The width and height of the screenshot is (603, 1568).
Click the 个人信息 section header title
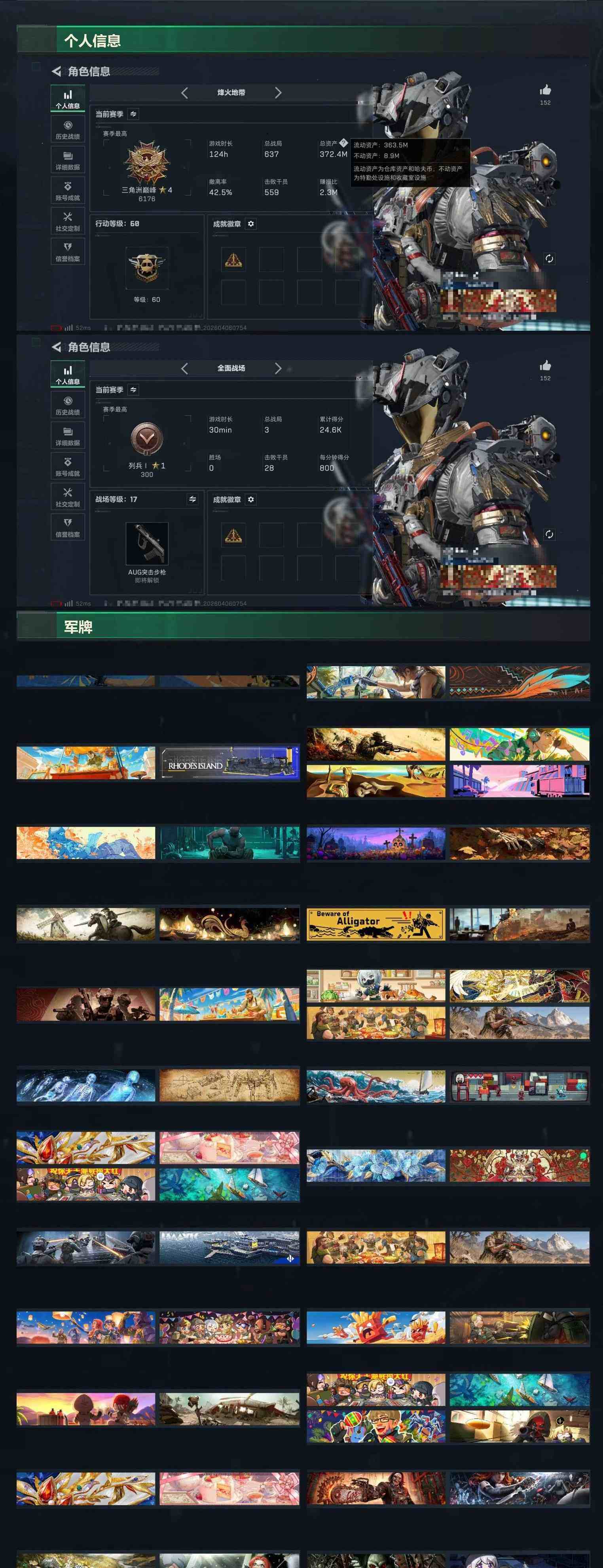click(x=93, y=41)
